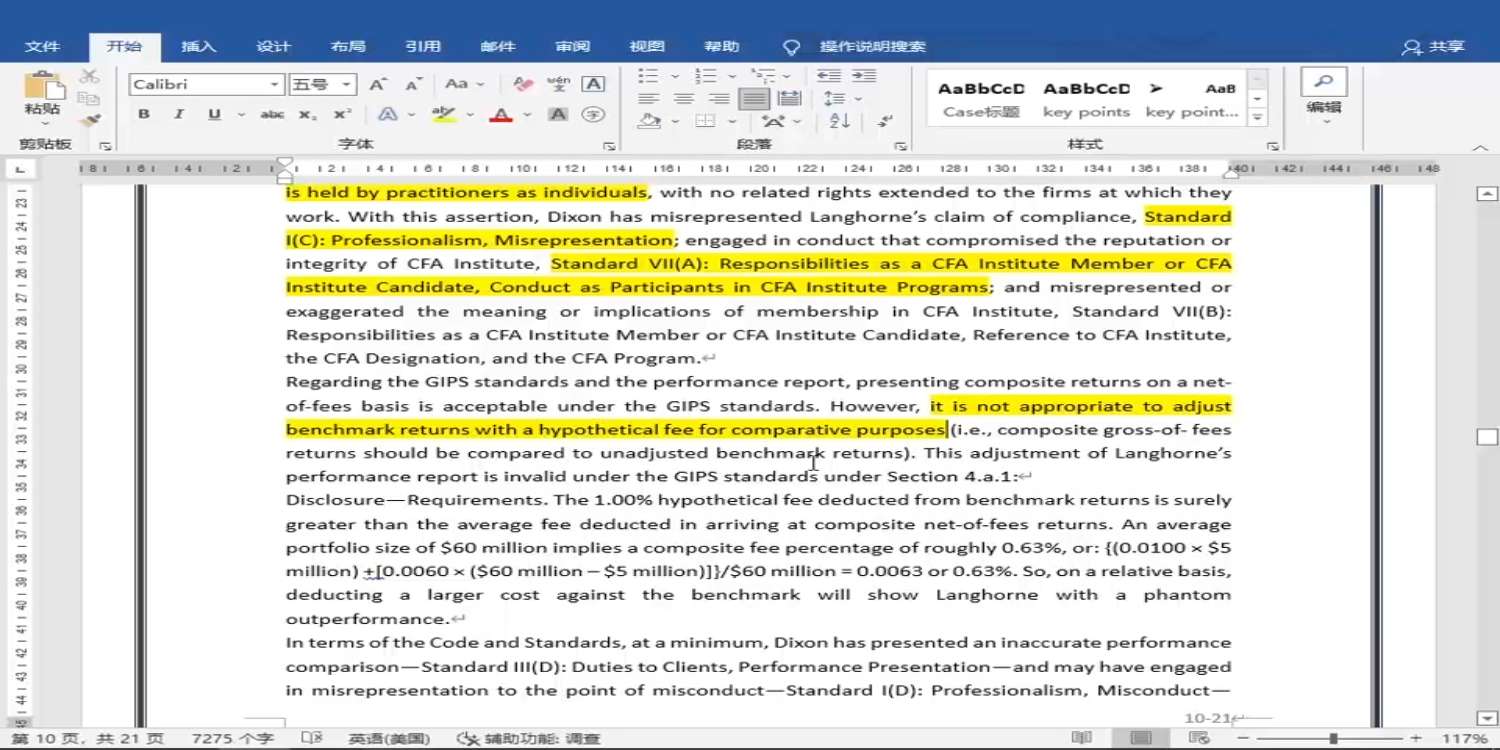Expand the styles gallery (more arrow)
The image size is (1500, 750).
pos(1258,118)
